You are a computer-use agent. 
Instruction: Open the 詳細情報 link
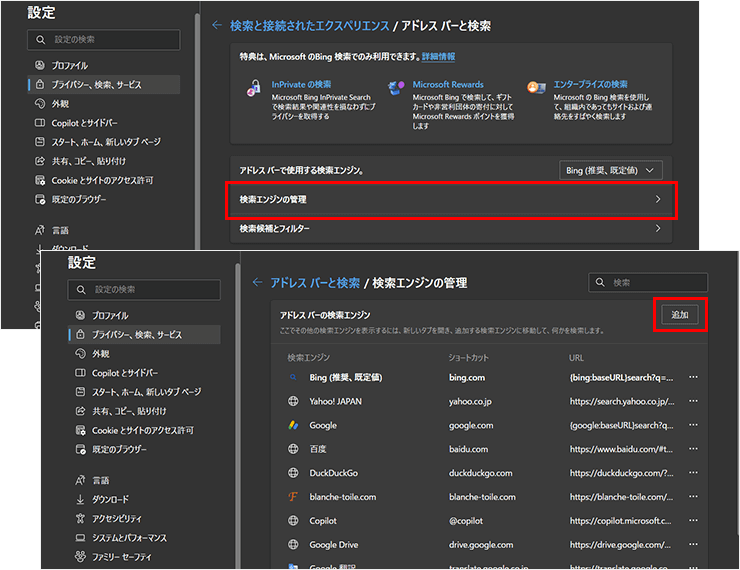pos(438,57)
